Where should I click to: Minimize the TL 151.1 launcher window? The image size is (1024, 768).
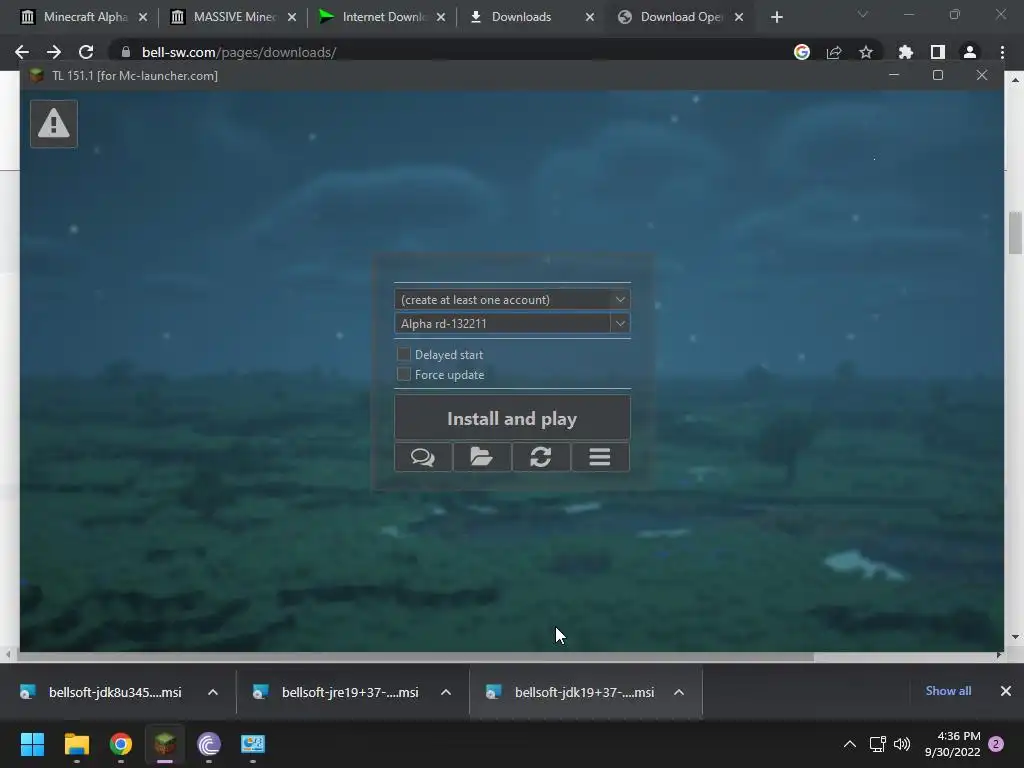(x=894, y=75)
